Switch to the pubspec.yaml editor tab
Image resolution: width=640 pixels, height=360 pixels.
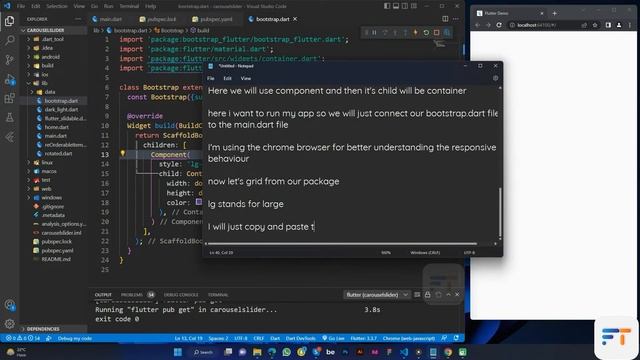point(212,19)
